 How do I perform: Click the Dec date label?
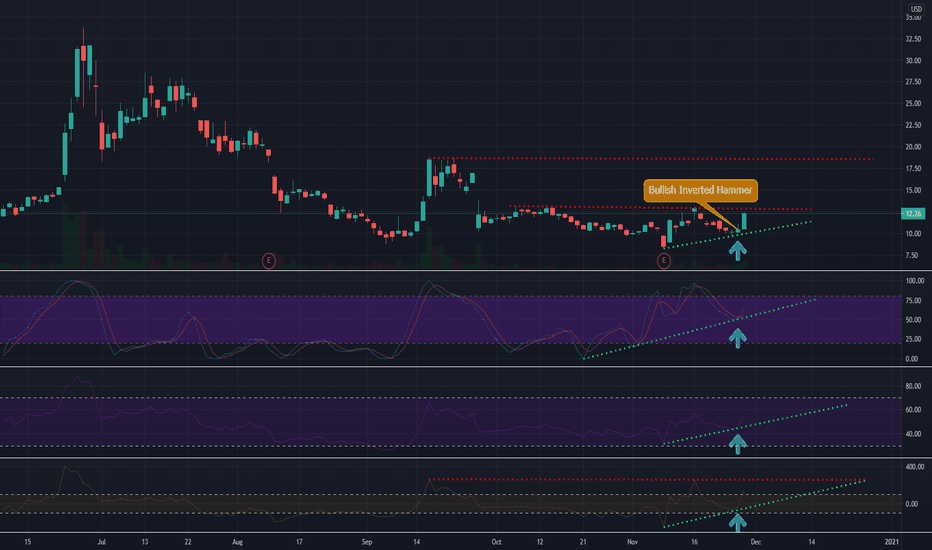(x=755, y=542)
